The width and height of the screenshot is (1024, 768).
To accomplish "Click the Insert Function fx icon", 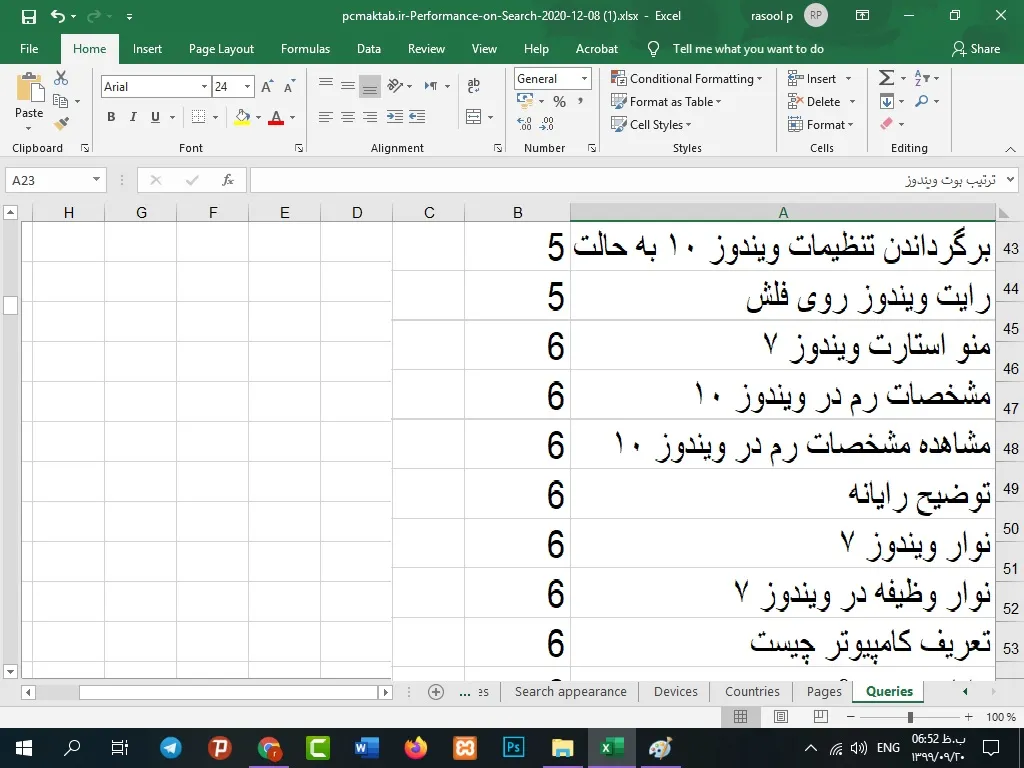I will pos(228,180).
